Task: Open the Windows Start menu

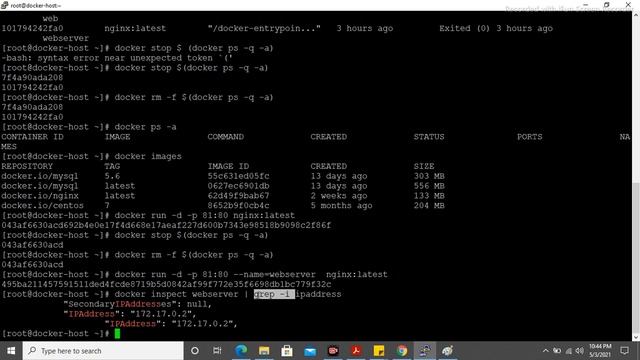Action: point(11,351)
